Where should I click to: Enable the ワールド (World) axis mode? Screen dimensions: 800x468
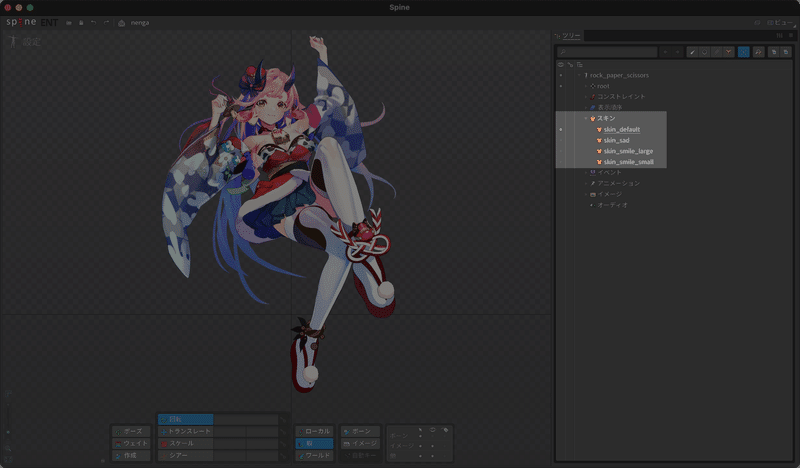[314, 455]
